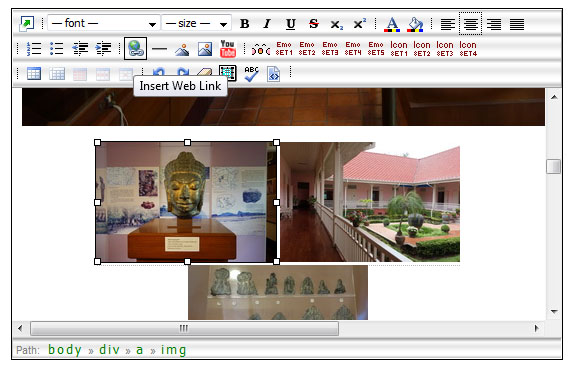
Task: Open the font family dropdown
Action: [104, 24]
